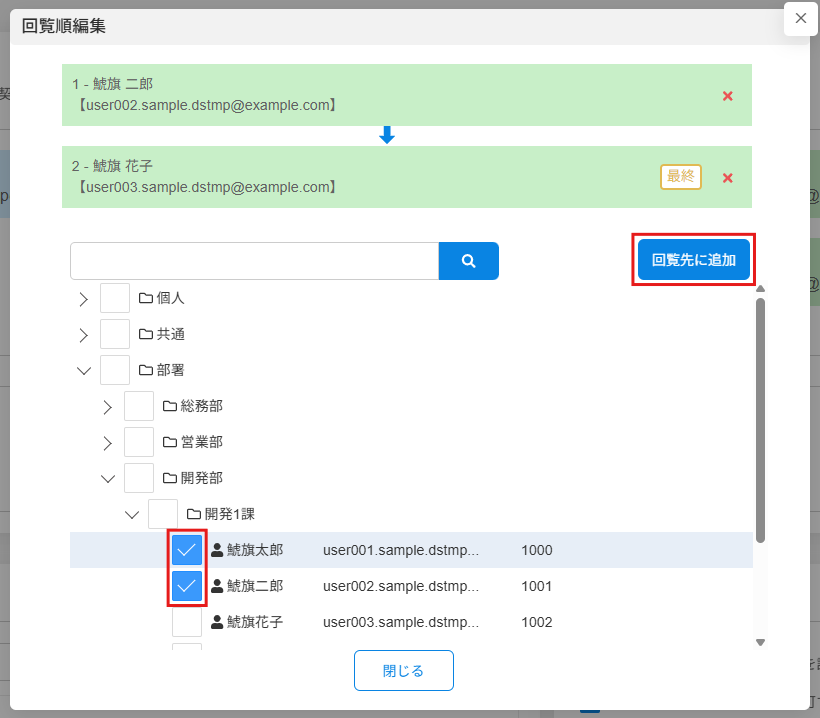Click the 閉じる button
The width and height of the screenshot is (820, 718).
pos(403,670)
